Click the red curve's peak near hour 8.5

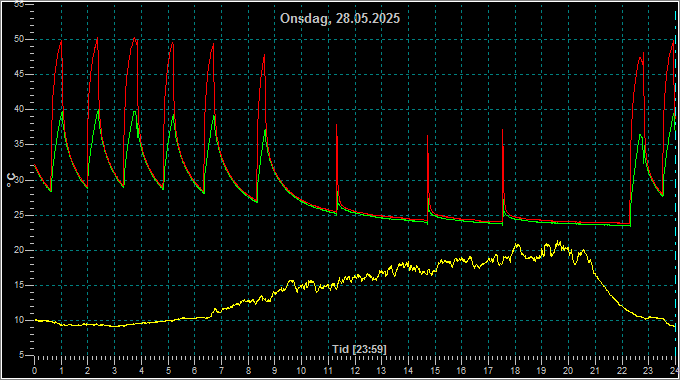coord(264,55)
